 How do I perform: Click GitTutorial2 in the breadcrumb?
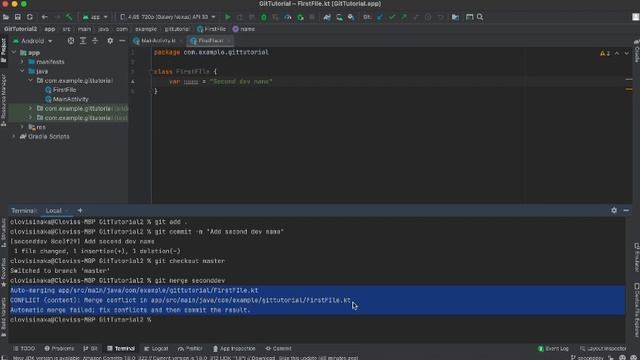(20, 29)
